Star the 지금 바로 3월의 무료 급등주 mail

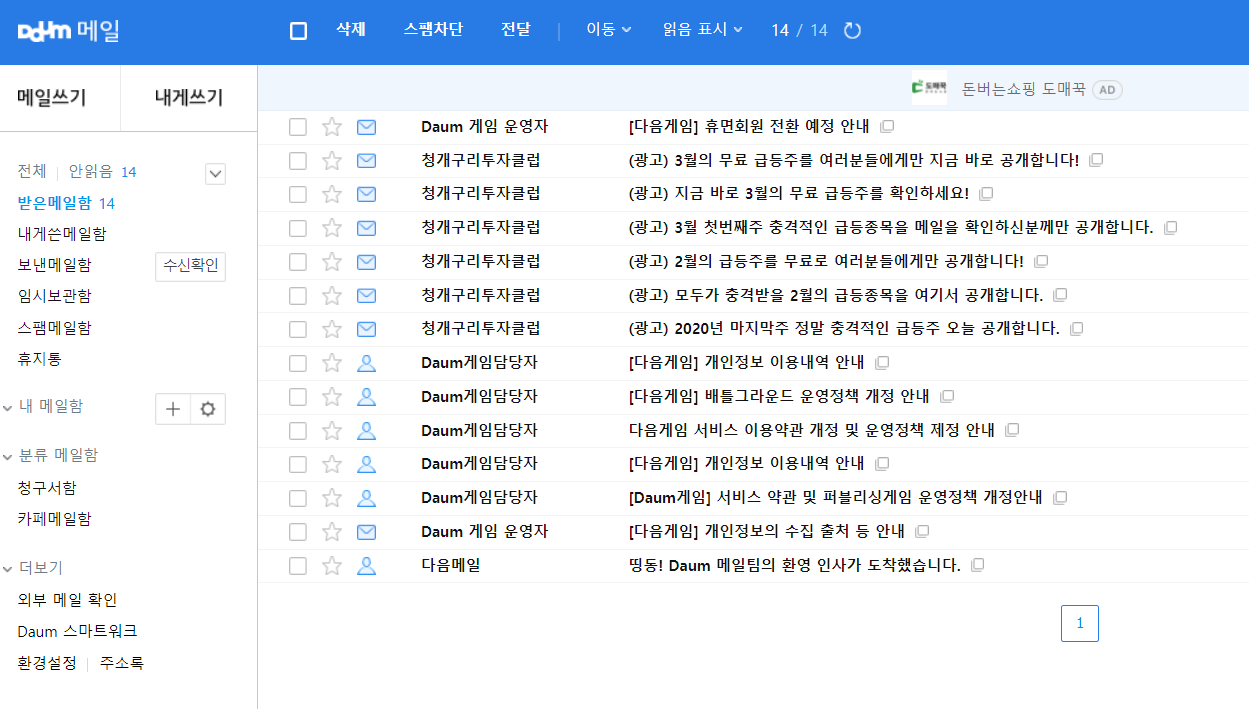click(x=332, y=194)
